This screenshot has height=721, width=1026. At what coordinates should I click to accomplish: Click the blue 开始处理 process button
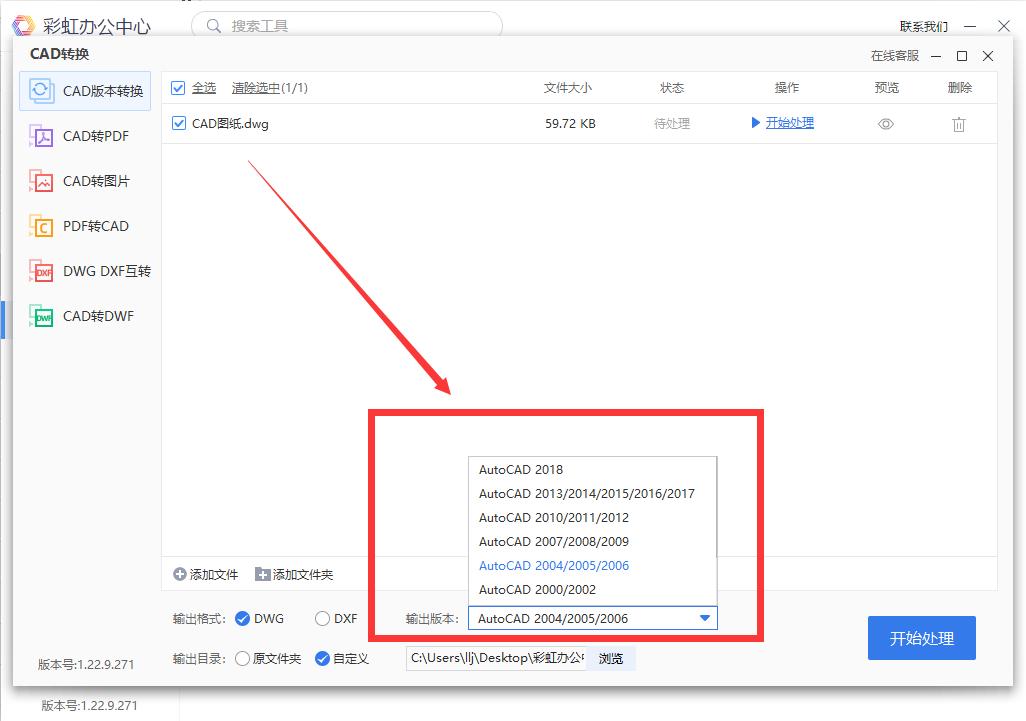click(x=921, y=637)
